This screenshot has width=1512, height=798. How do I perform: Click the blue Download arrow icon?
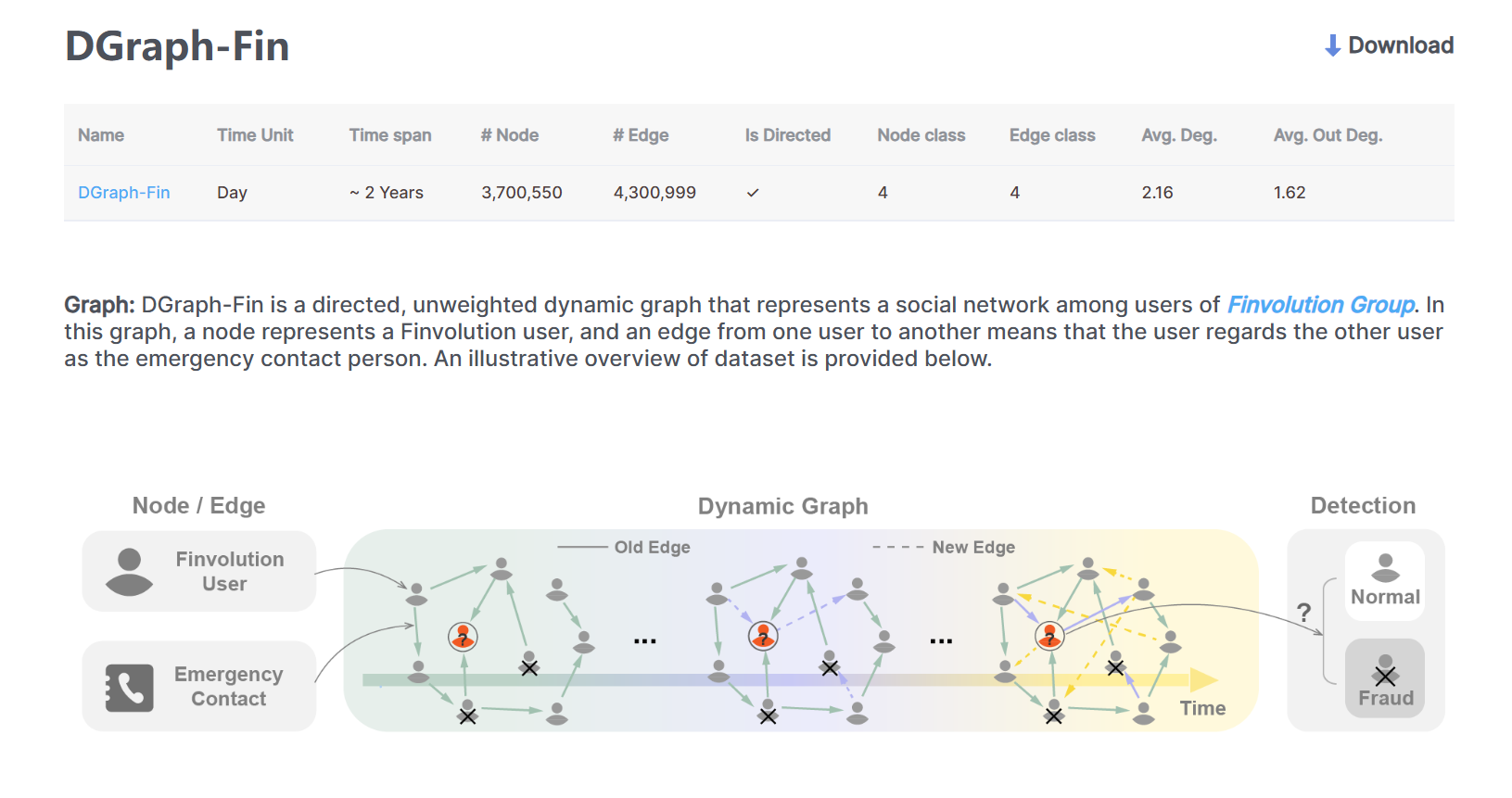[x=1332, y=45]
